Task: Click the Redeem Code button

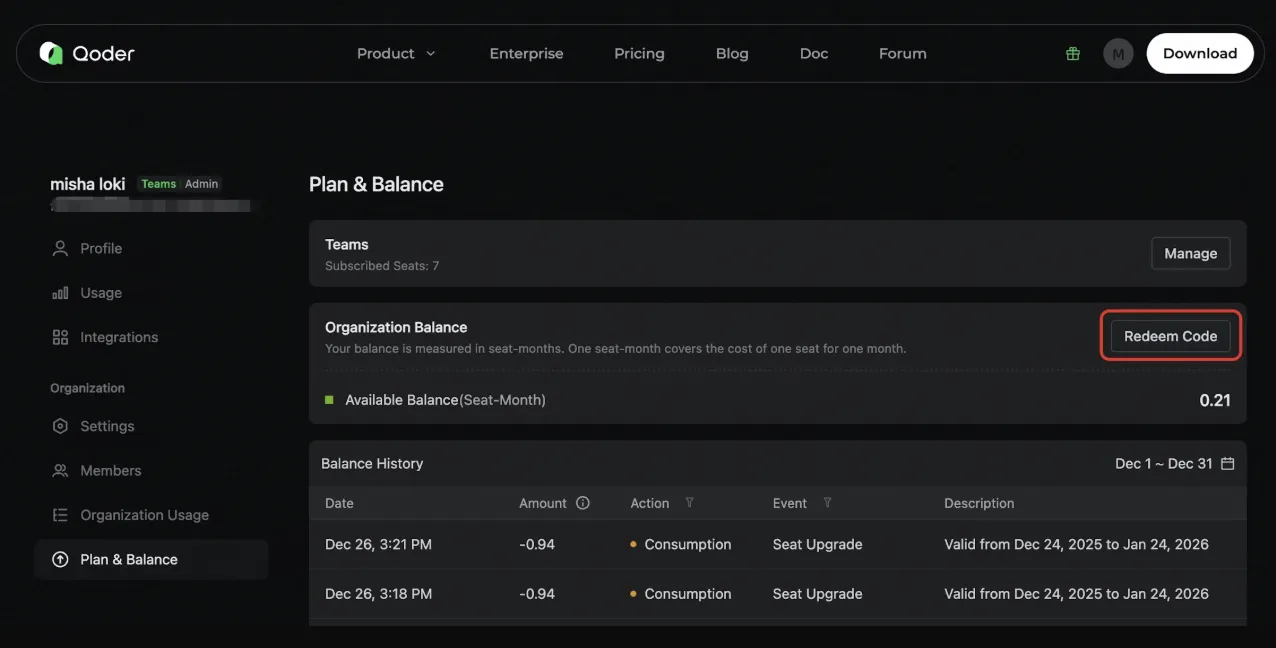Action: pos(1170,336)
